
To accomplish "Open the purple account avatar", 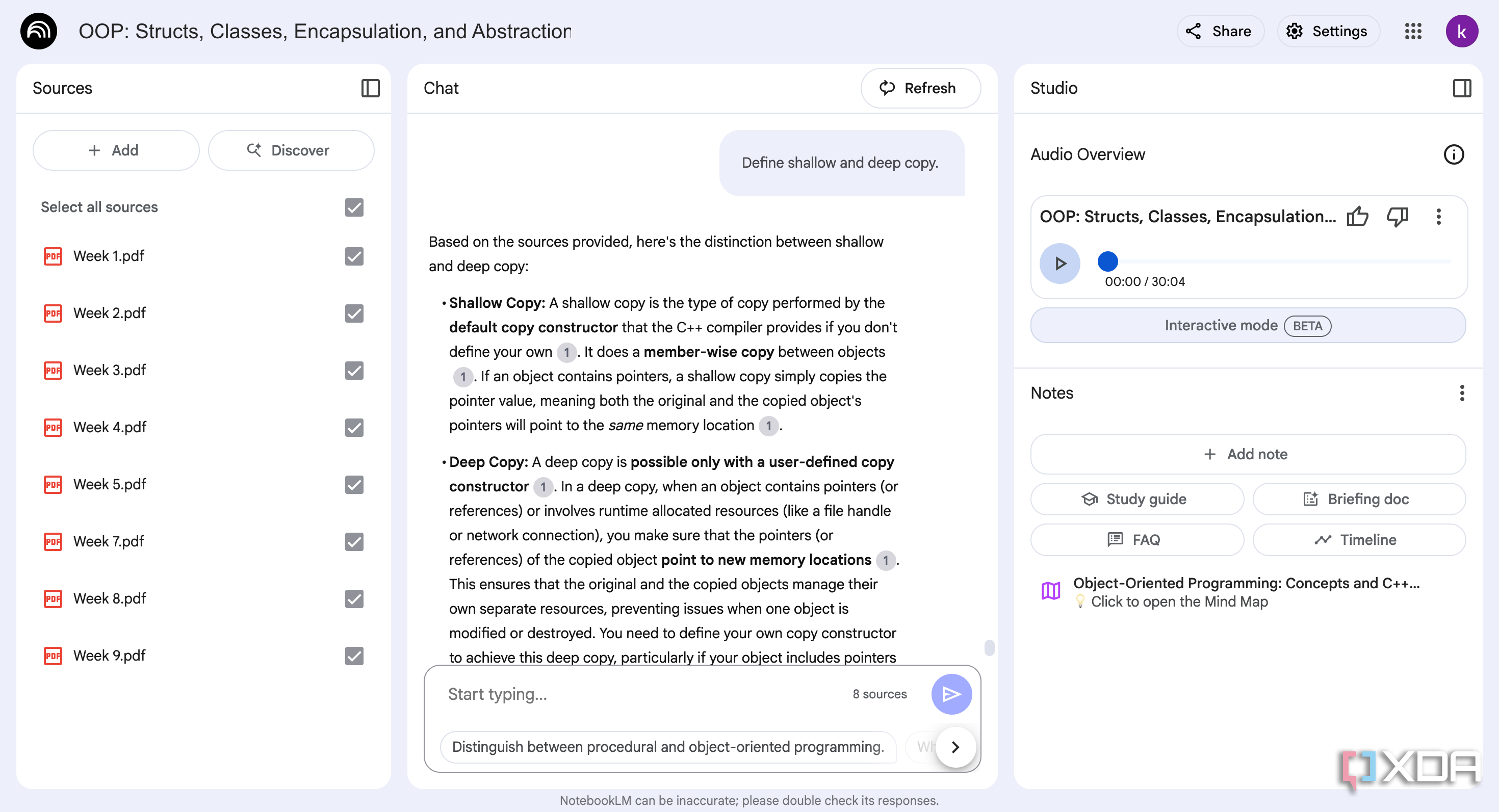I will coord(1462,31).
